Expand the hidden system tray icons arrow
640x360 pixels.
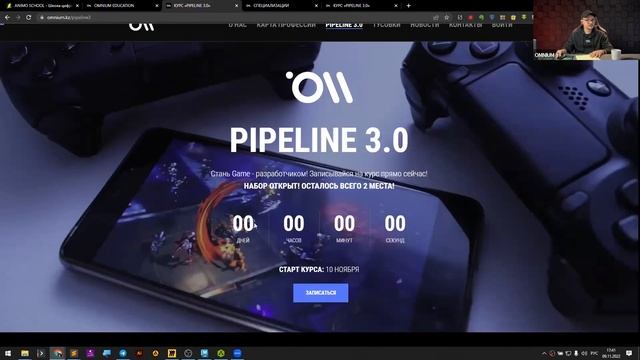click(x=544, y=353)
